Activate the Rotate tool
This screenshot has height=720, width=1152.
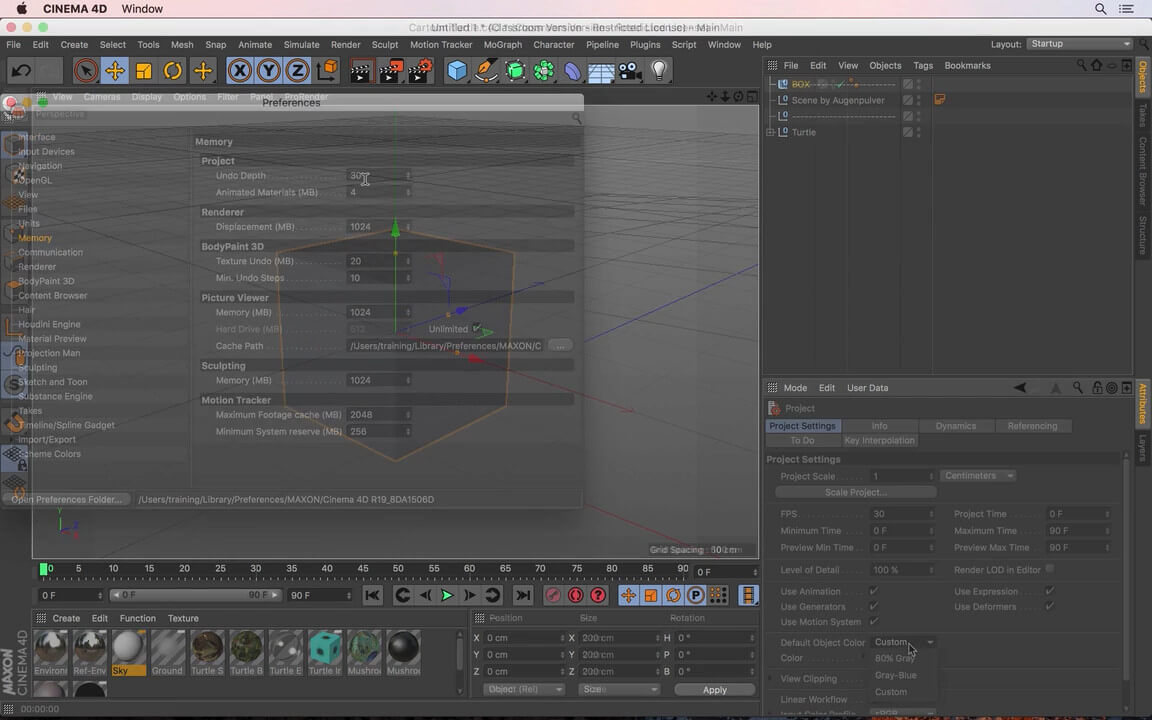174,70
